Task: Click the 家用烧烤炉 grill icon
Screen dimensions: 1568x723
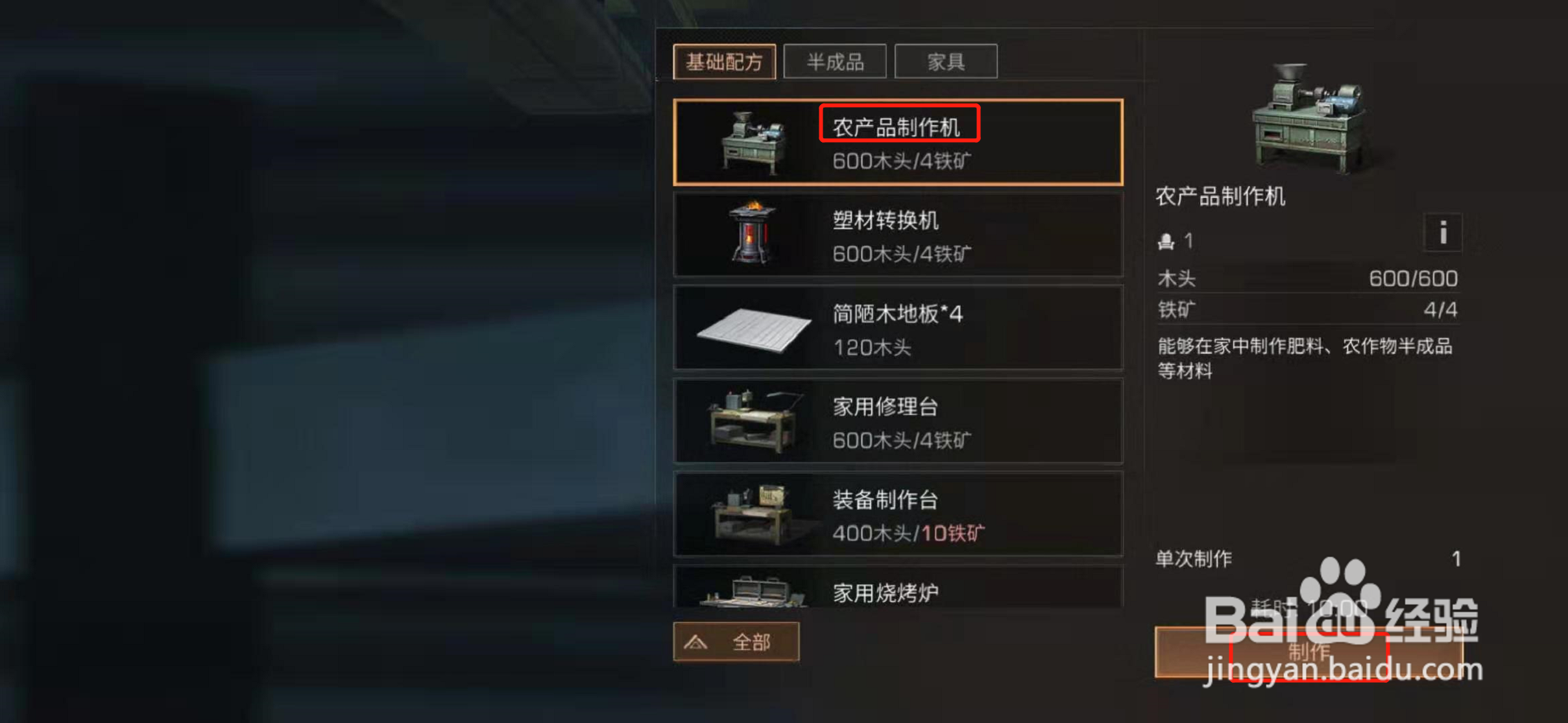Action: tap(753, 591)
